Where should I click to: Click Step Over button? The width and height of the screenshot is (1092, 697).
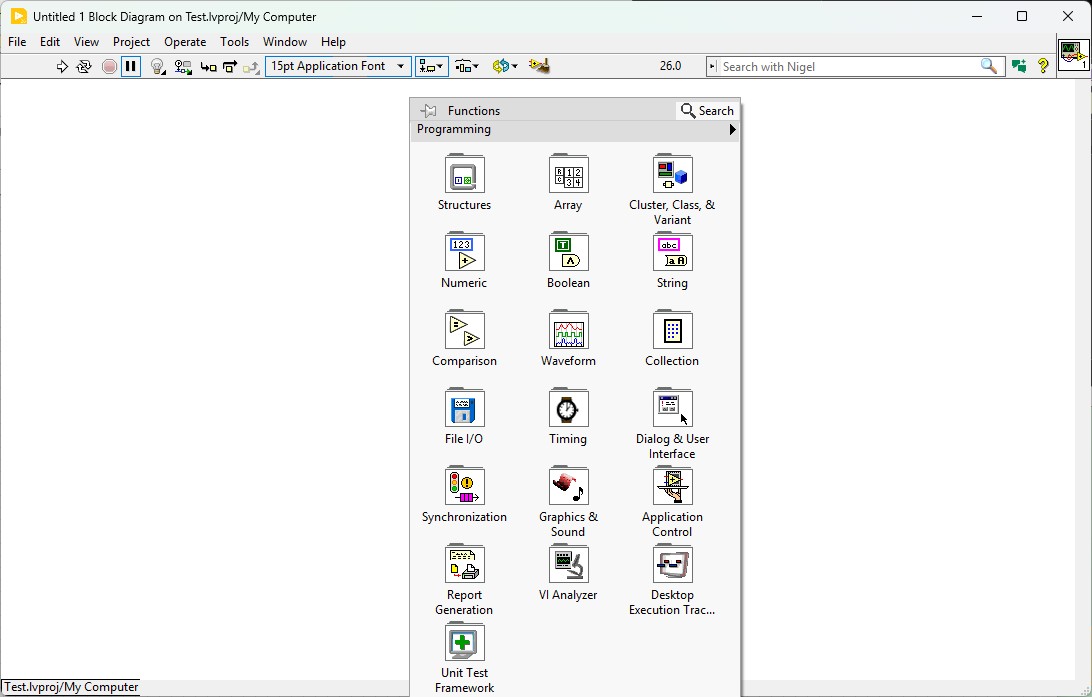[x=229, y=67]
